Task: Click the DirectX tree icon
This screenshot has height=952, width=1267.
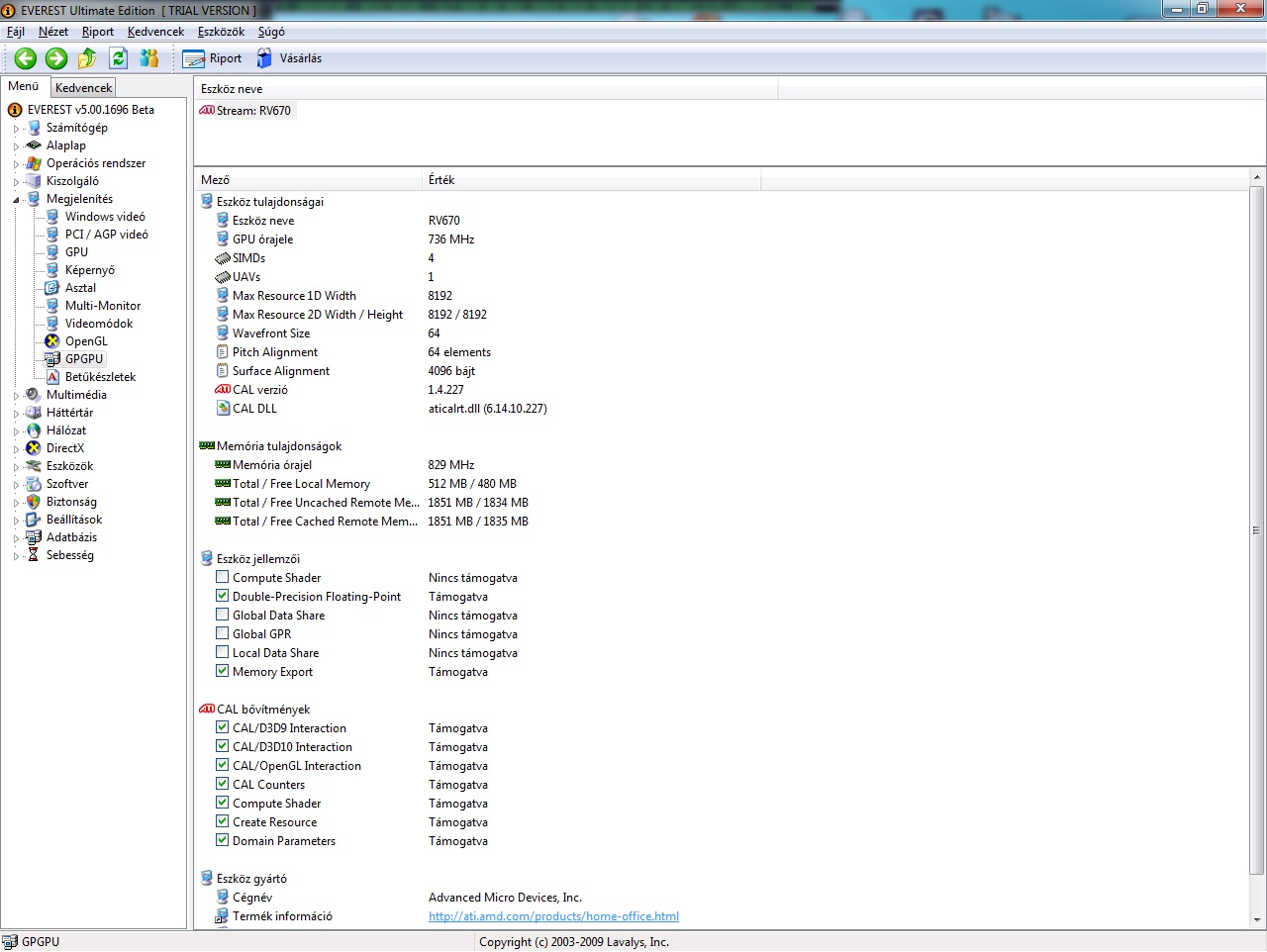Action: tap(34, 448)
